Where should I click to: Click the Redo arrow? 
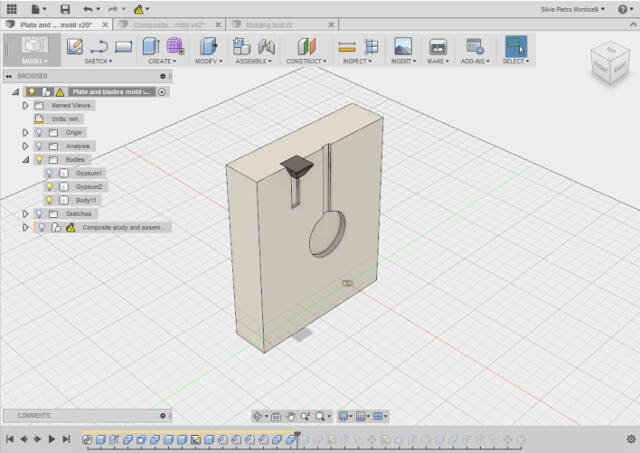point(113,9)
